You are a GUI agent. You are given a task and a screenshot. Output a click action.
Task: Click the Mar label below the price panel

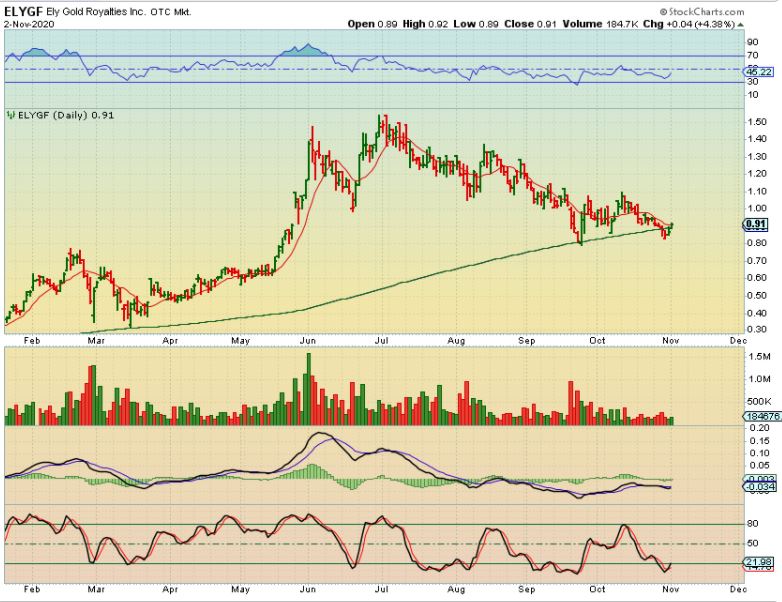(x=96, y=341)
